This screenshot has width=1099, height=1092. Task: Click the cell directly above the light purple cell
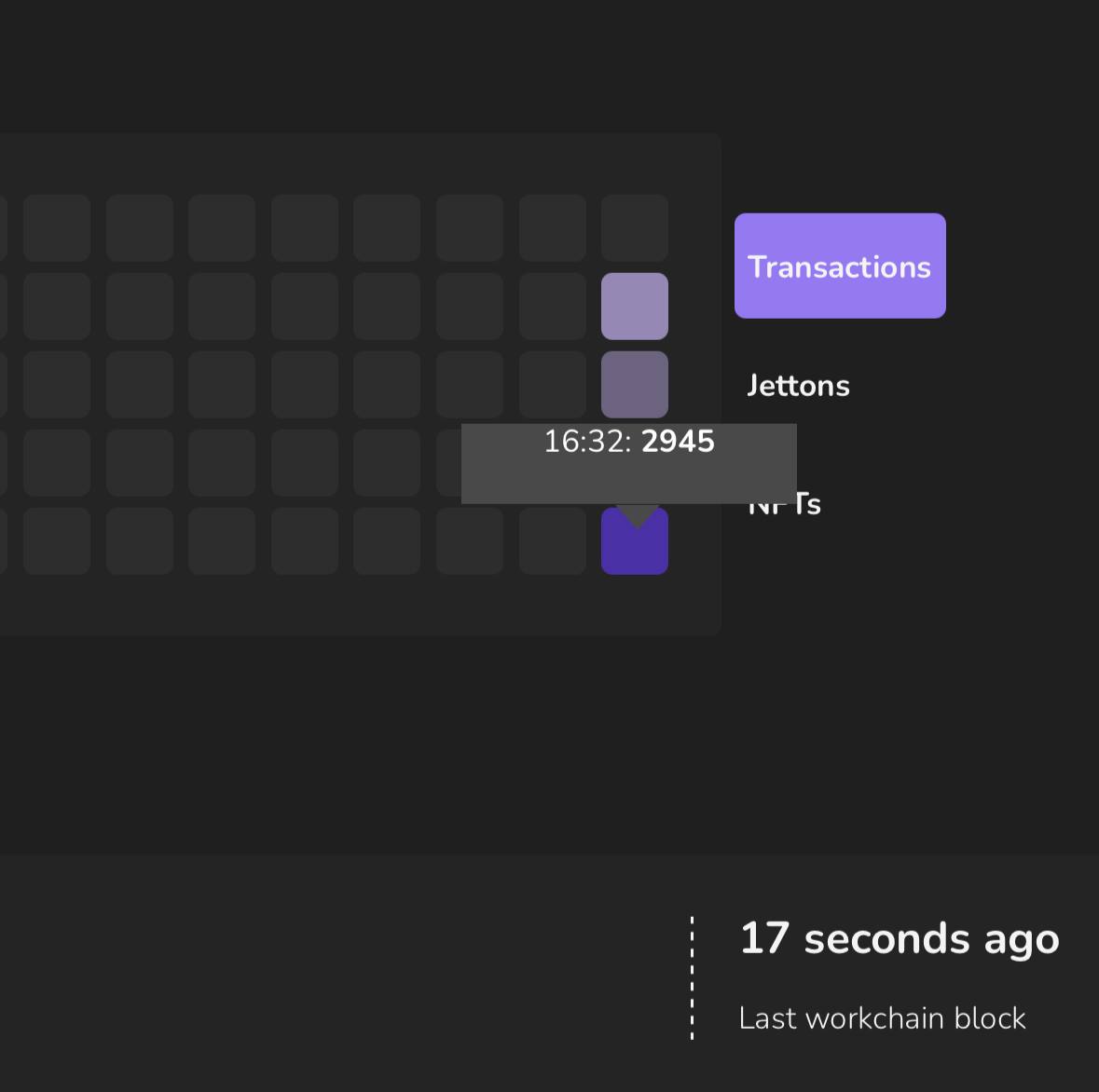click(x=635, y=228)
